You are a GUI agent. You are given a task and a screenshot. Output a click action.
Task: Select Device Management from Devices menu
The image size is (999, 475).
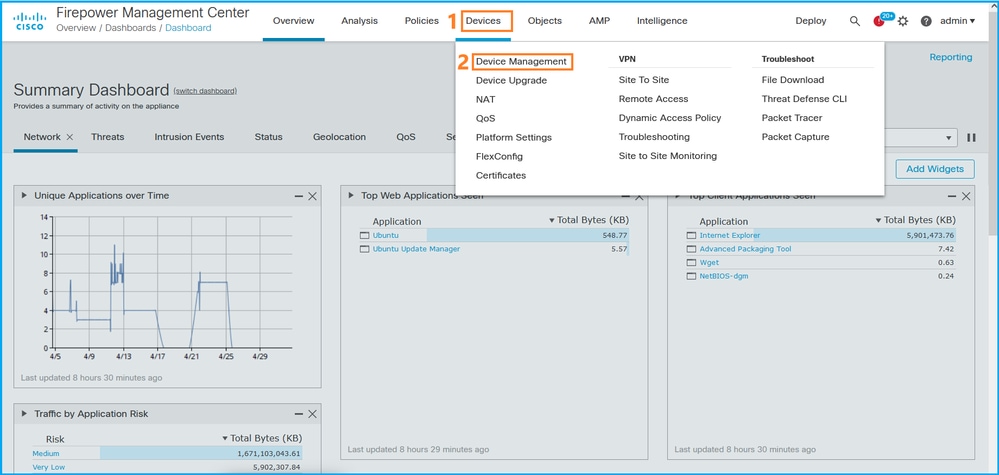tap(521, 62)
